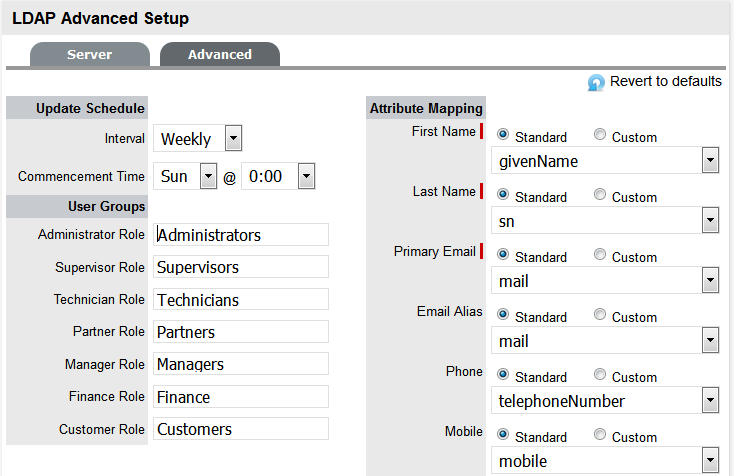Click the Revert to defaults icon
Screen dimensions: 734x476
pyautogui.click(x=596, y=83)
